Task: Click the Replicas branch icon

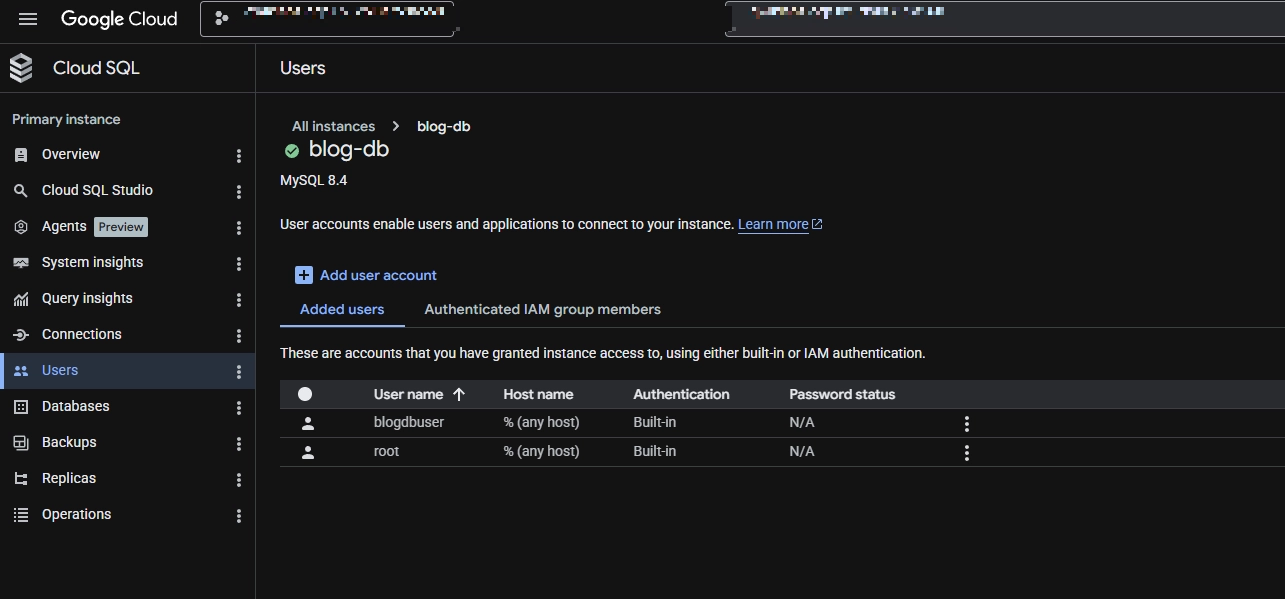Action: 21,479
